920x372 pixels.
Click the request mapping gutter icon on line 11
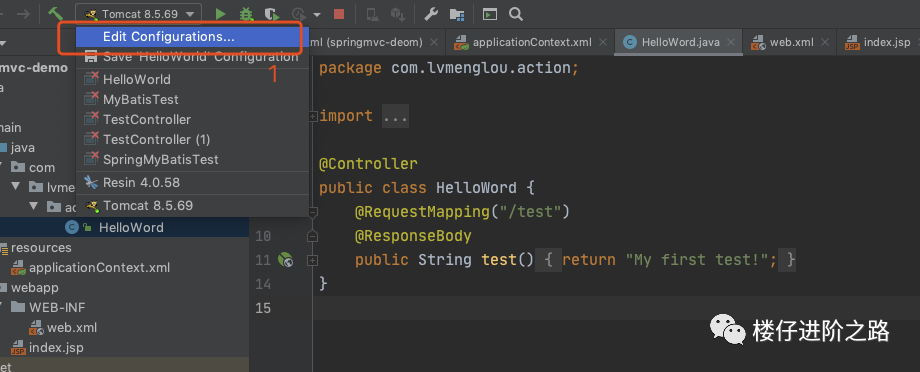[285, 259]
